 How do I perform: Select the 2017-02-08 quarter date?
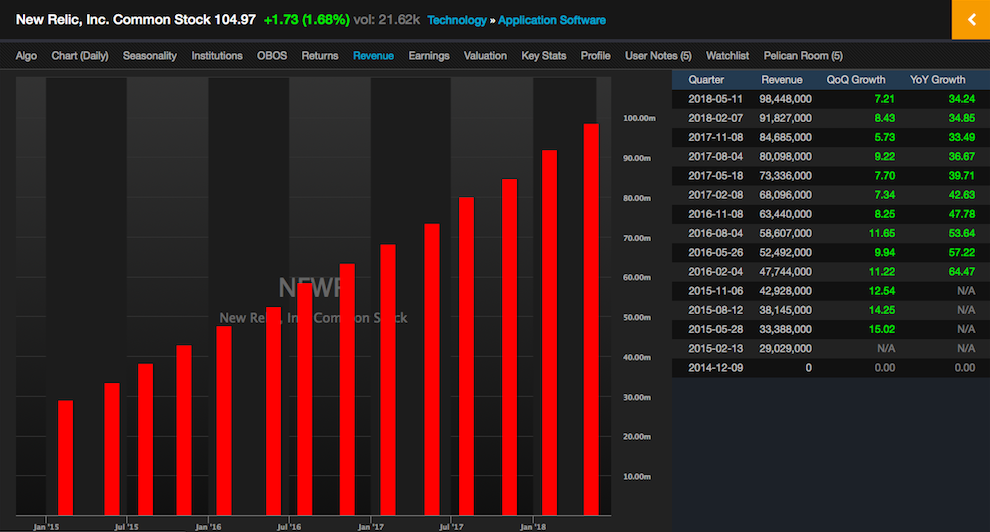pos(715,195)
